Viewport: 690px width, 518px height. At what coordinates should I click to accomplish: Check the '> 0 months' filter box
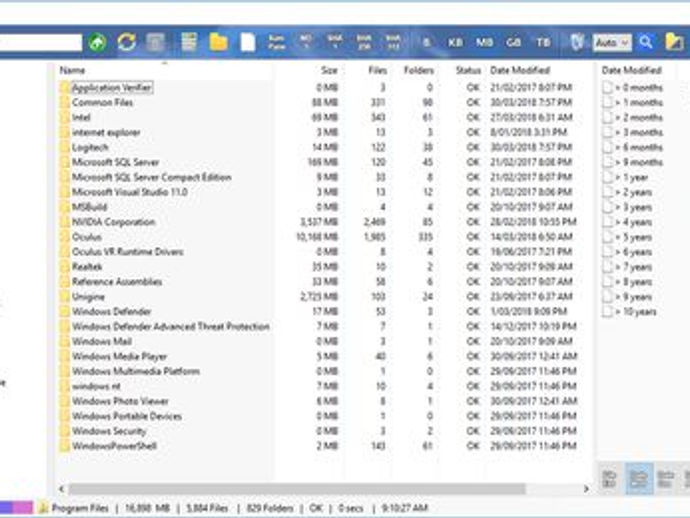click(607, 88)
